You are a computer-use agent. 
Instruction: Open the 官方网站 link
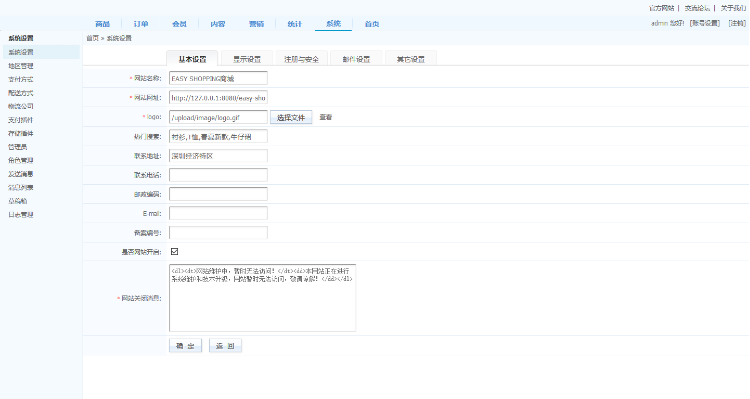[662, 8]
